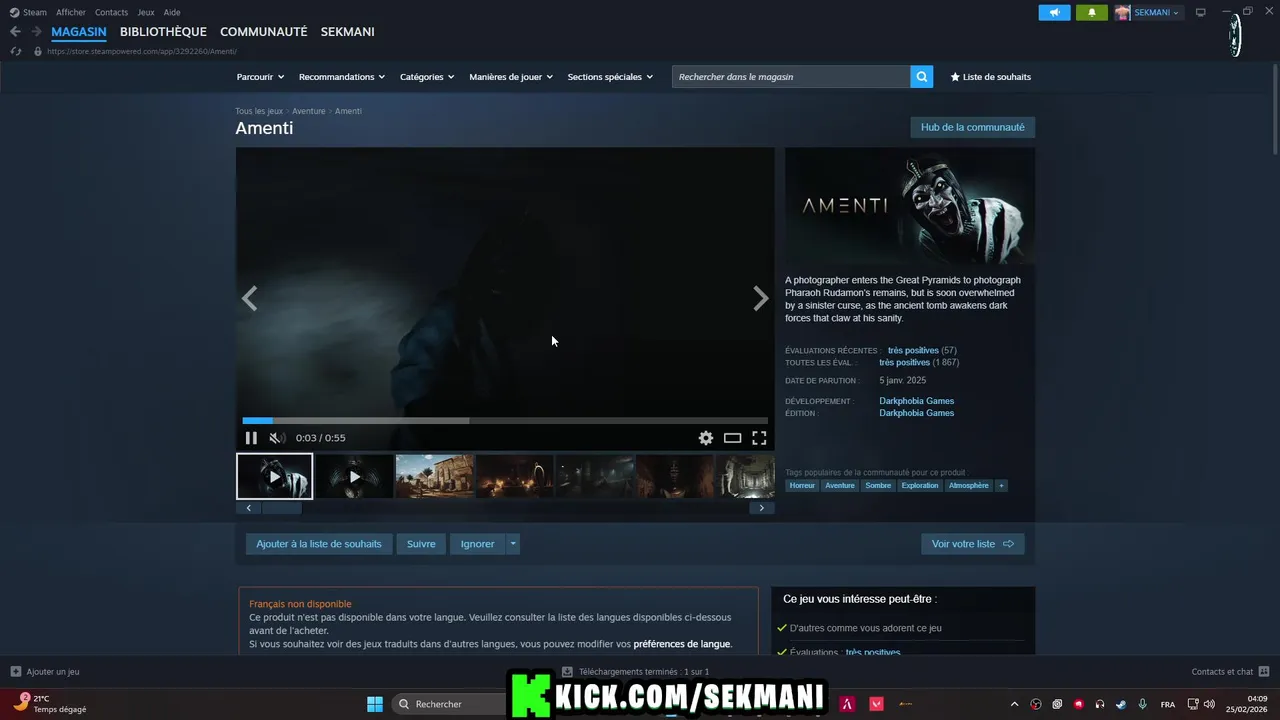Viewport: 1280px width, 720px height.
Task: Go to the previous media with left arrow
Action: [x=249, y=298]
